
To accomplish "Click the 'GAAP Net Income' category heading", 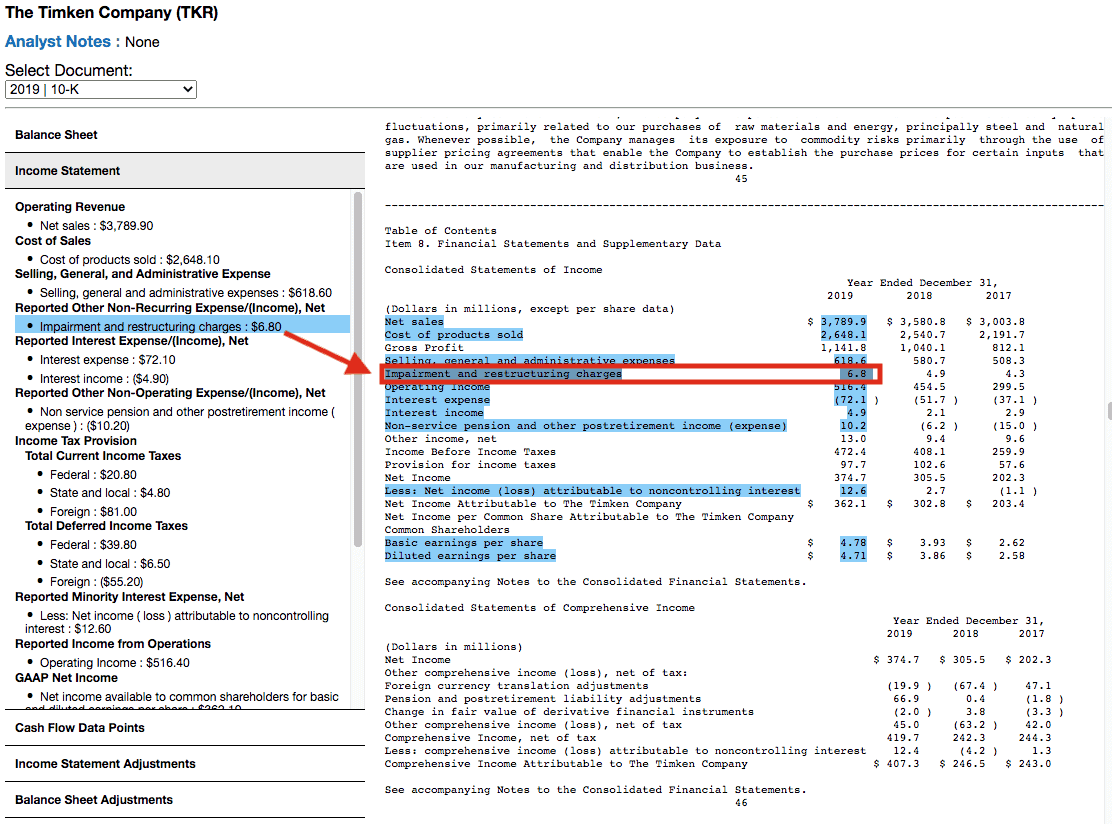I will pos(67,677).
